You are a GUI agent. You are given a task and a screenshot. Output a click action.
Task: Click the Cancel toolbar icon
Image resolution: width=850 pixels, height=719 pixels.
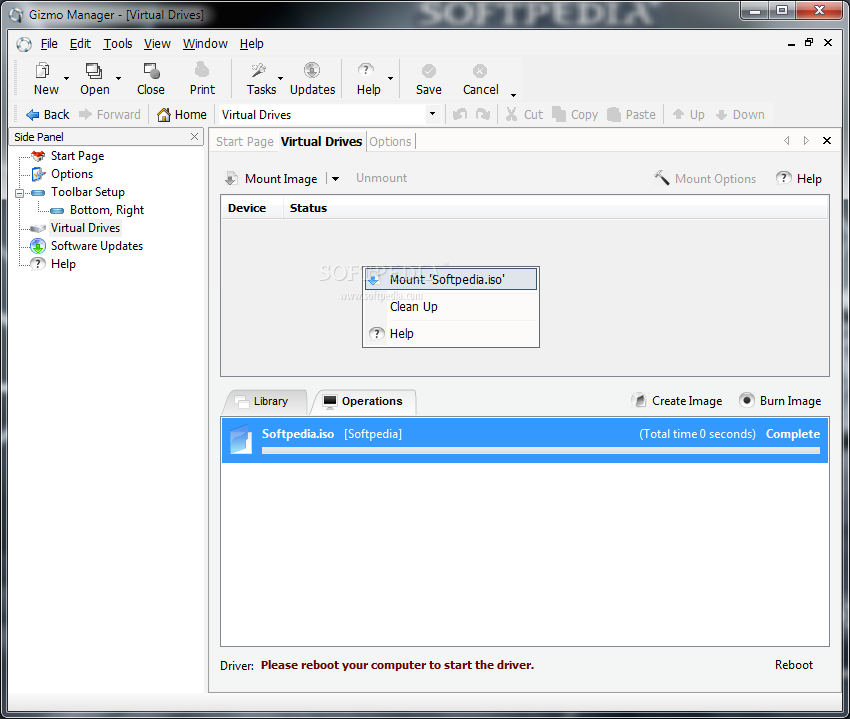click(x=480, y=71)
